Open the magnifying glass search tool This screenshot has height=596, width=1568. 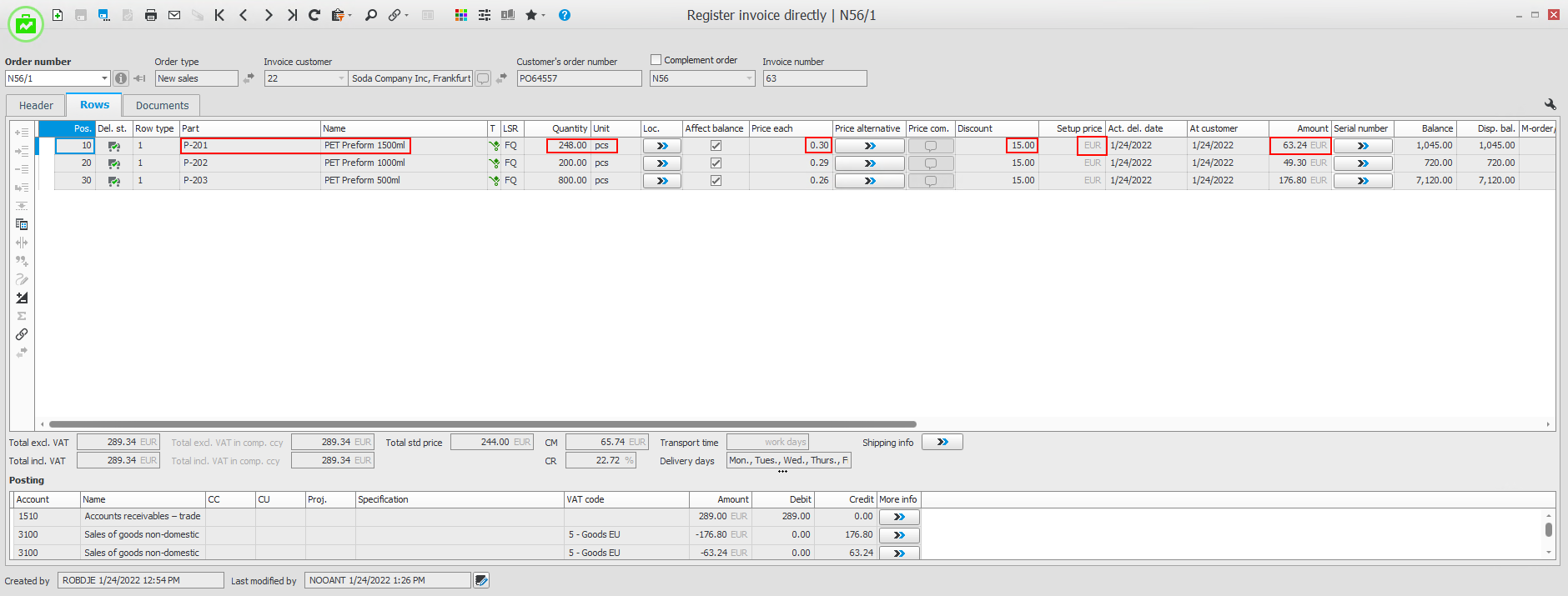click(371, 15)
